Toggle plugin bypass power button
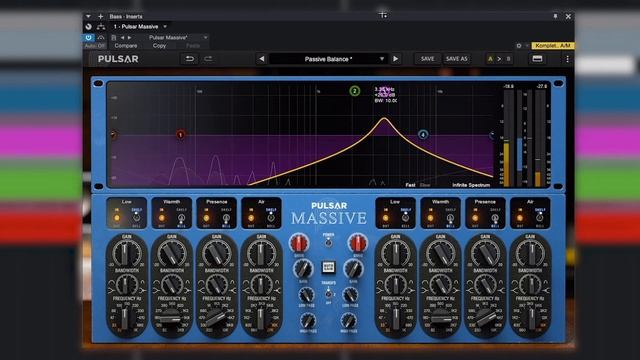Image resolution: width=640 pixels, height=360 pixels. coord(89,38)
